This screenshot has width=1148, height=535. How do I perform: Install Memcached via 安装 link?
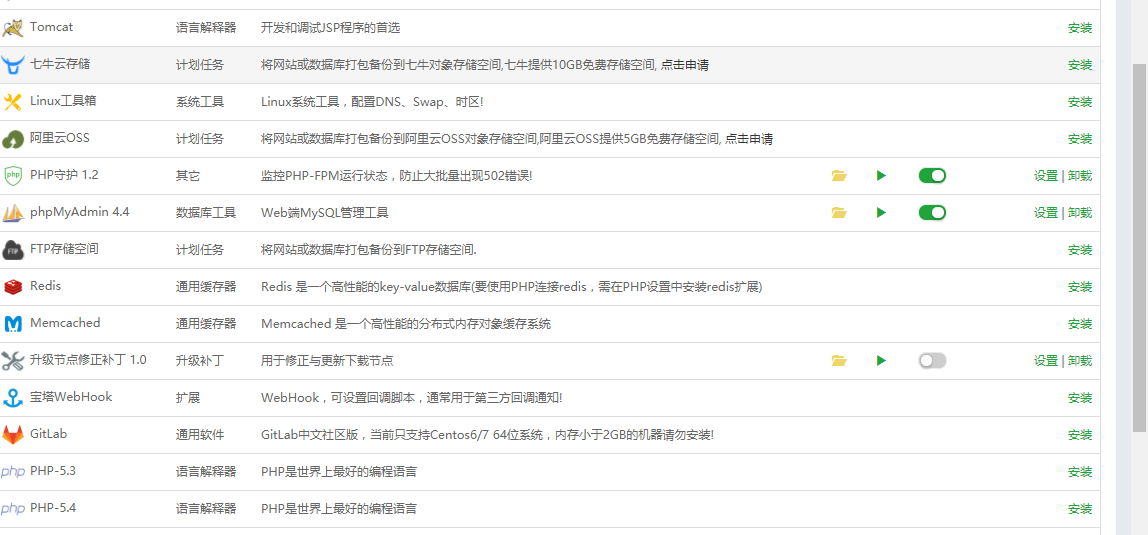1080,323
